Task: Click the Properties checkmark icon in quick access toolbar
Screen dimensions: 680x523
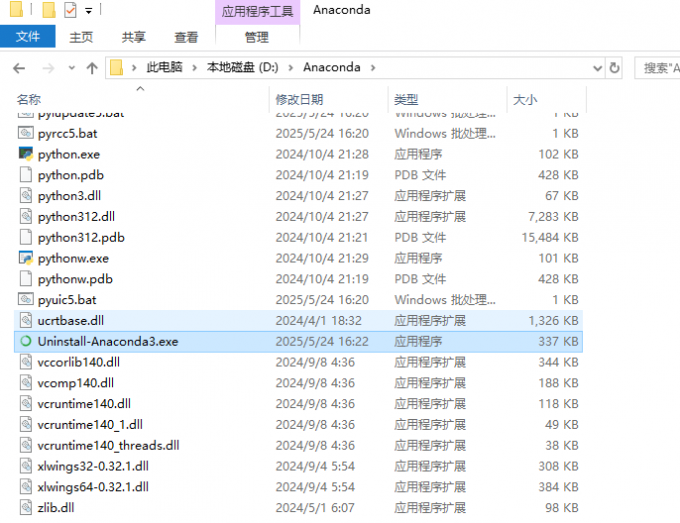Action: pyautogui.click(x=70, y=10)
